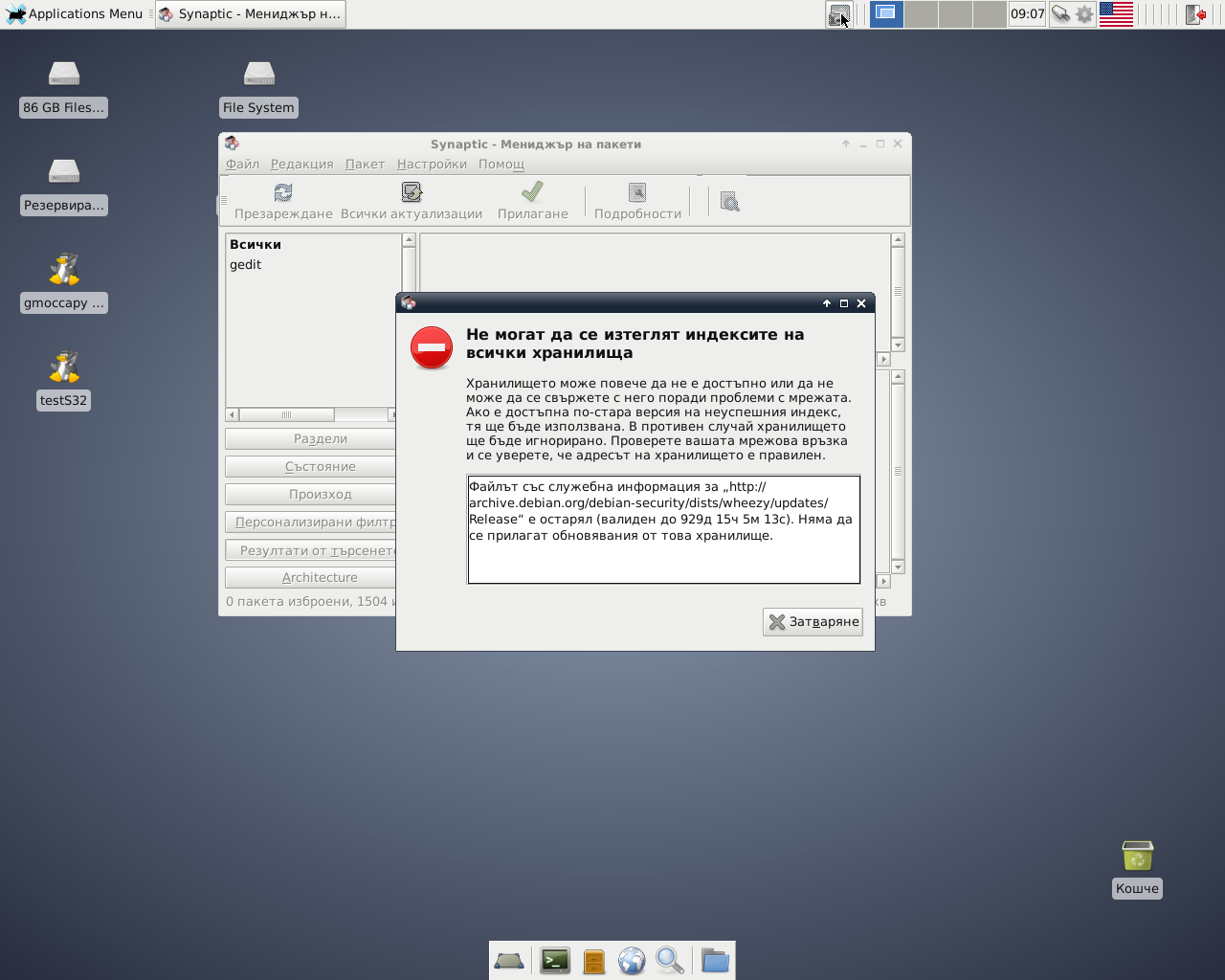Open the Помощ menu
1225x980 pixels.
501,164
